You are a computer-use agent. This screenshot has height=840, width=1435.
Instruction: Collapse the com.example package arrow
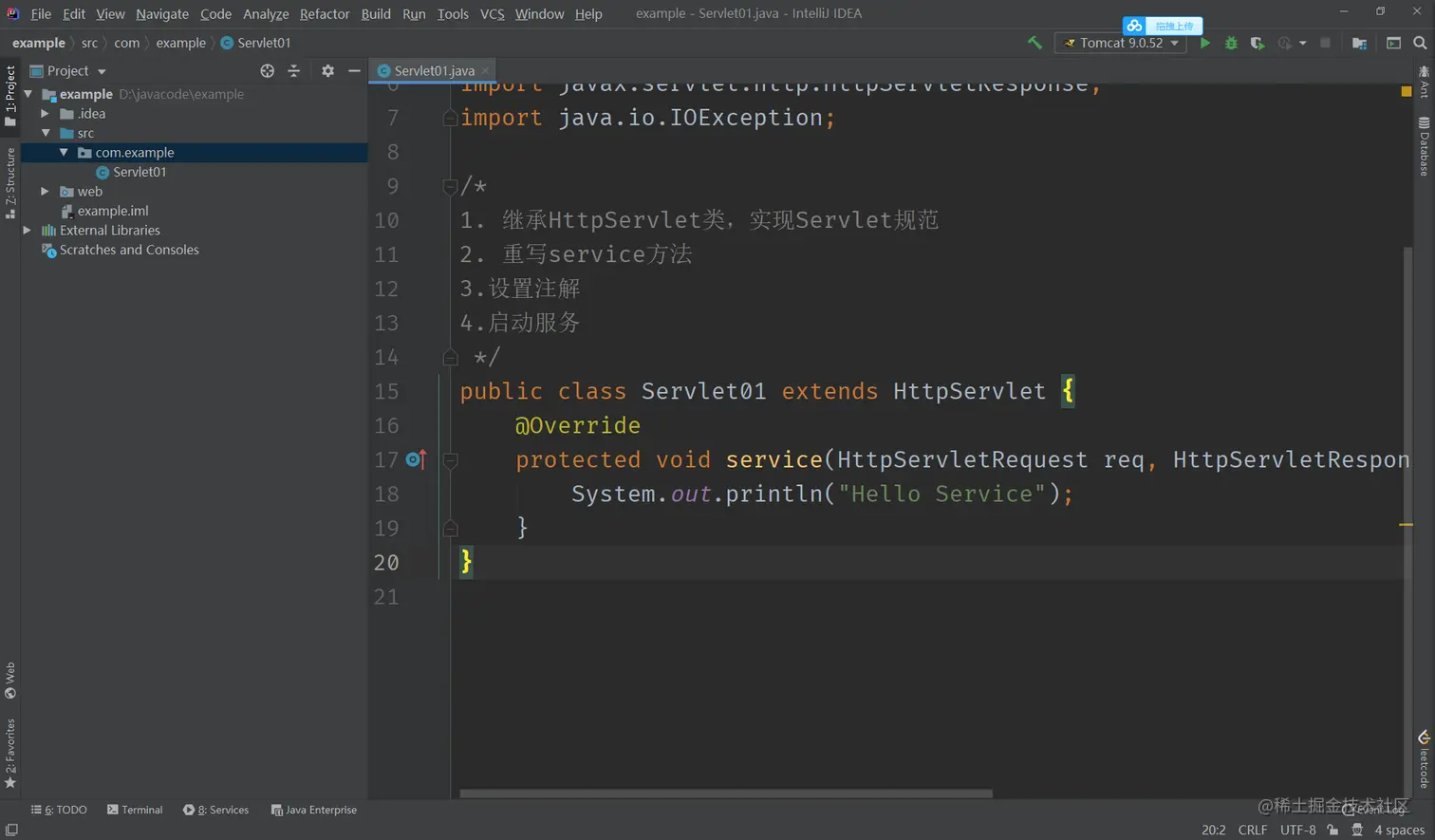point(64,153)
